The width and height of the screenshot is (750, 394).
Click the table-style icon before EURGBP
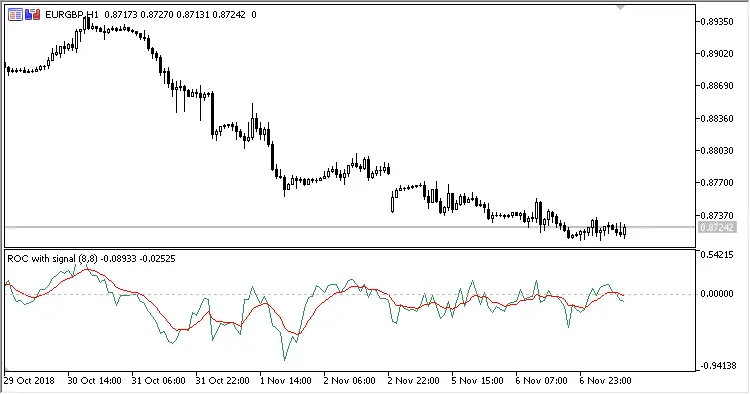(x=15, y=15)
